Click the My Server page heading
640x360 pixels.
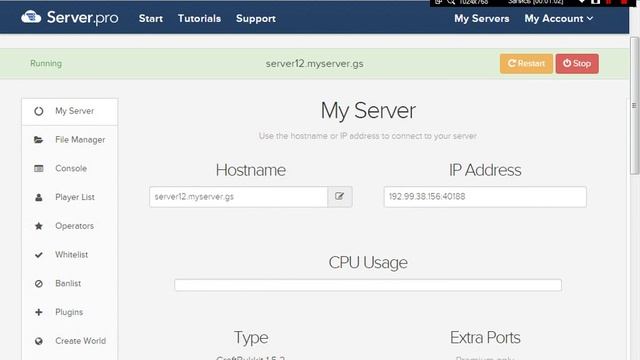coord(368,111)
